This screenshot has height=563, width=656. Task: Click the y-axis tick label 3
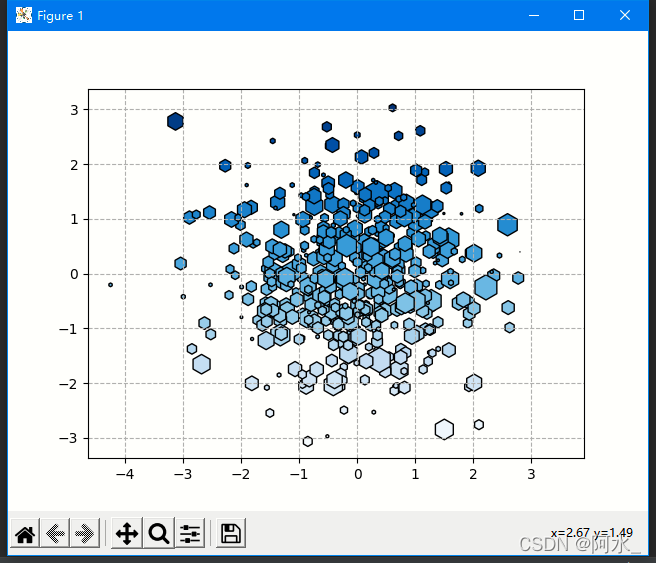click(x=74, y=110)
